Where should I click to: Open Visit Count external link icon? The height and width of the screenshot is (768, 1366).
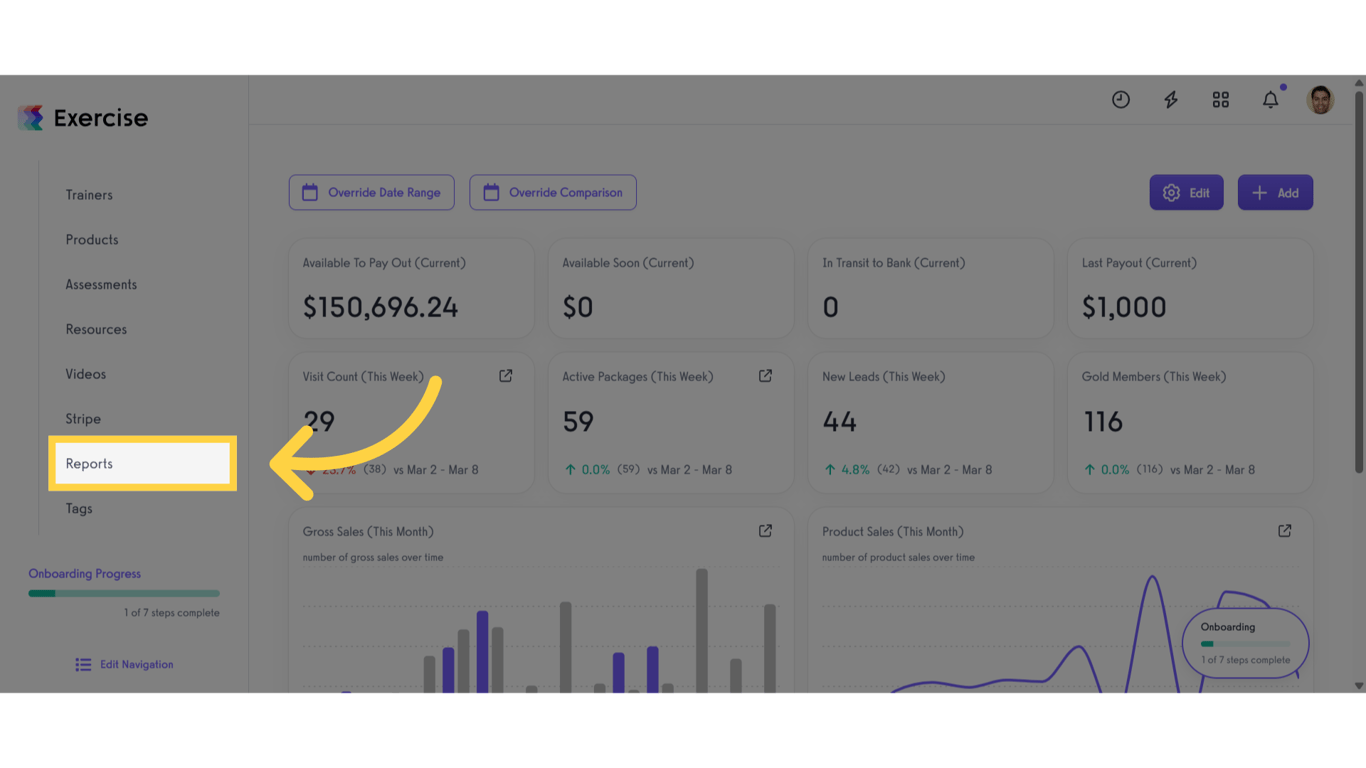(506, 376)
